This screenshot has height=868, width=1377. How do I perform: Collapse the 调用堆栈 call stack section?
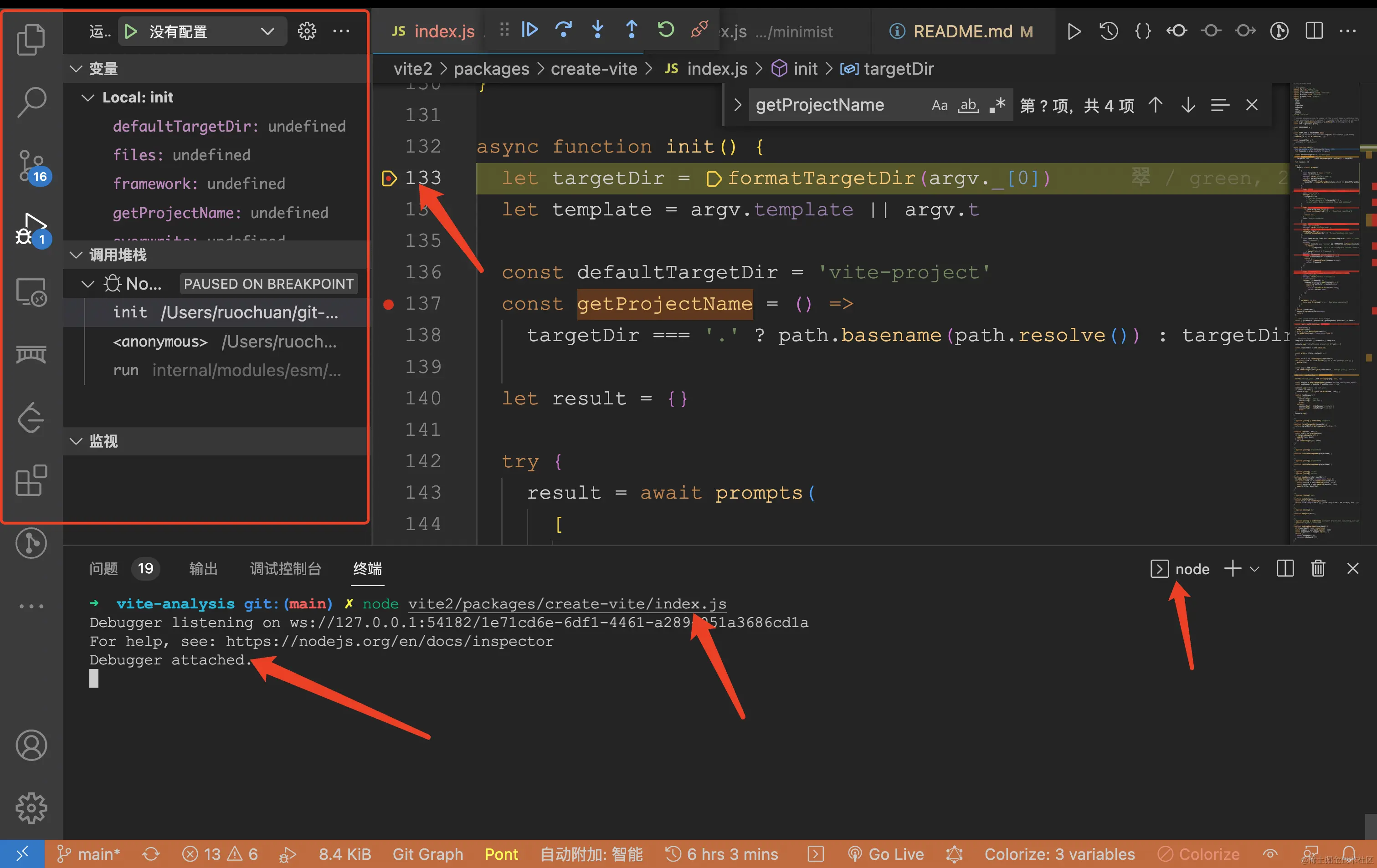click(x=76, y=255)
